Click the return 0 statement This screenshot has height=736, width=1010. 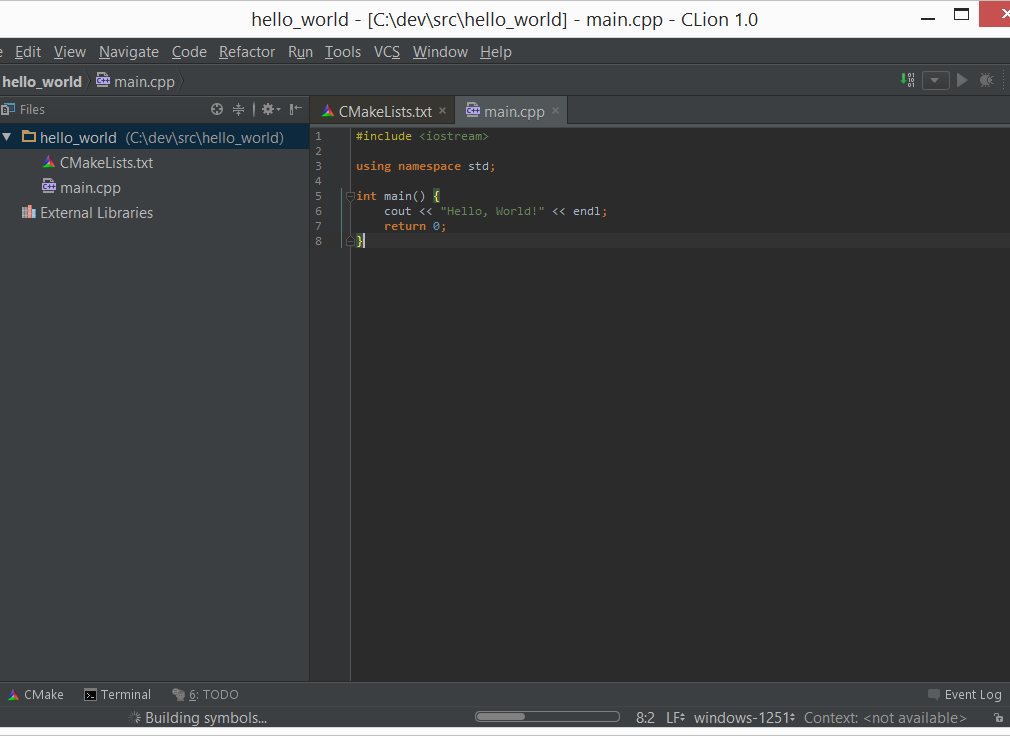[415, 226]
